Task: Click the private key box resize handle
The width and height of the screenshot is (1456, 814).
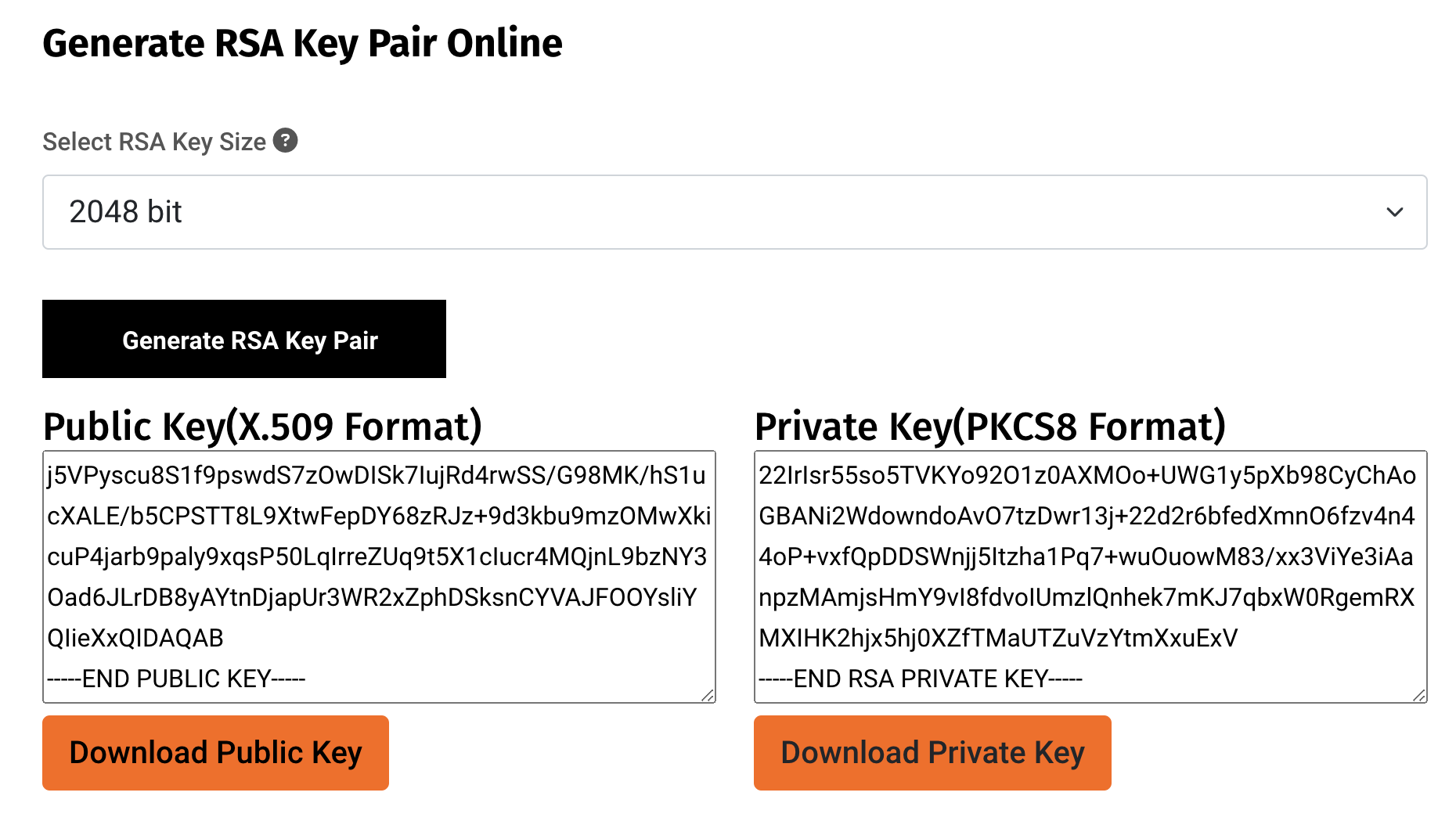Action: click(x=1419, y=695)
